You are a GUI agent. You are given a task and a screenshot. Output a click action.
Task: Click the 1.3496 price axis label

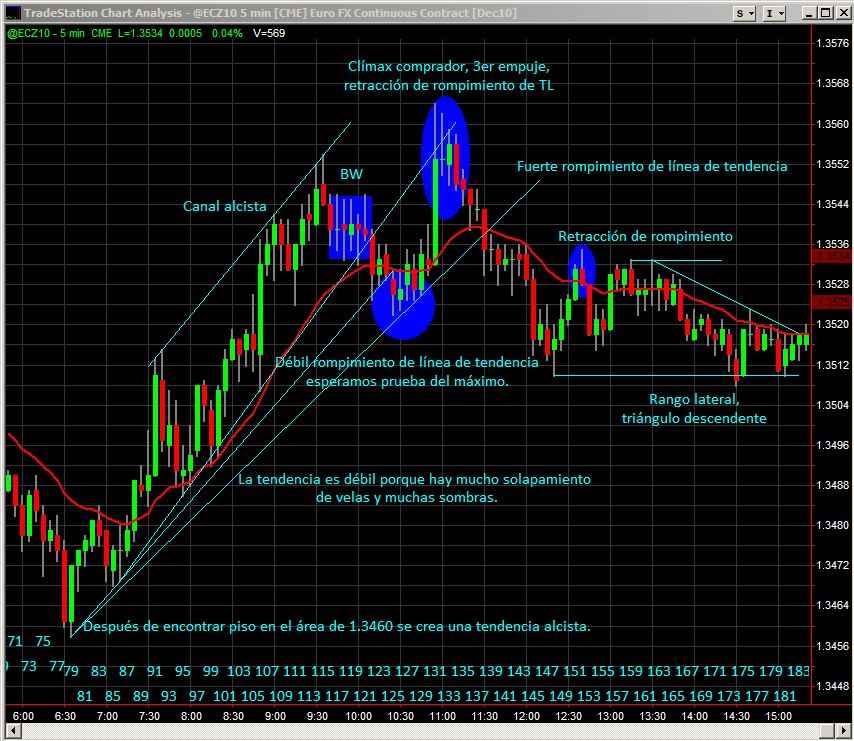833,445
